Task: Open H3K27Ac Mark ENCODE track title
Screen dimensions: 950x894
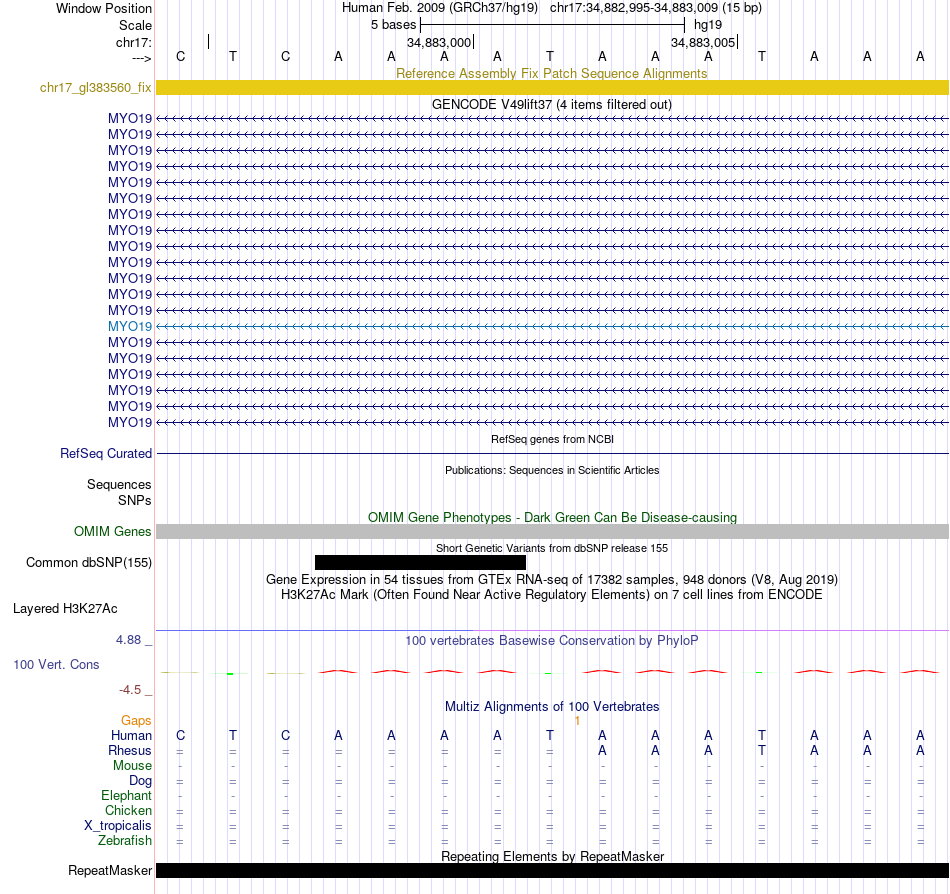Action: pos(552,595)
